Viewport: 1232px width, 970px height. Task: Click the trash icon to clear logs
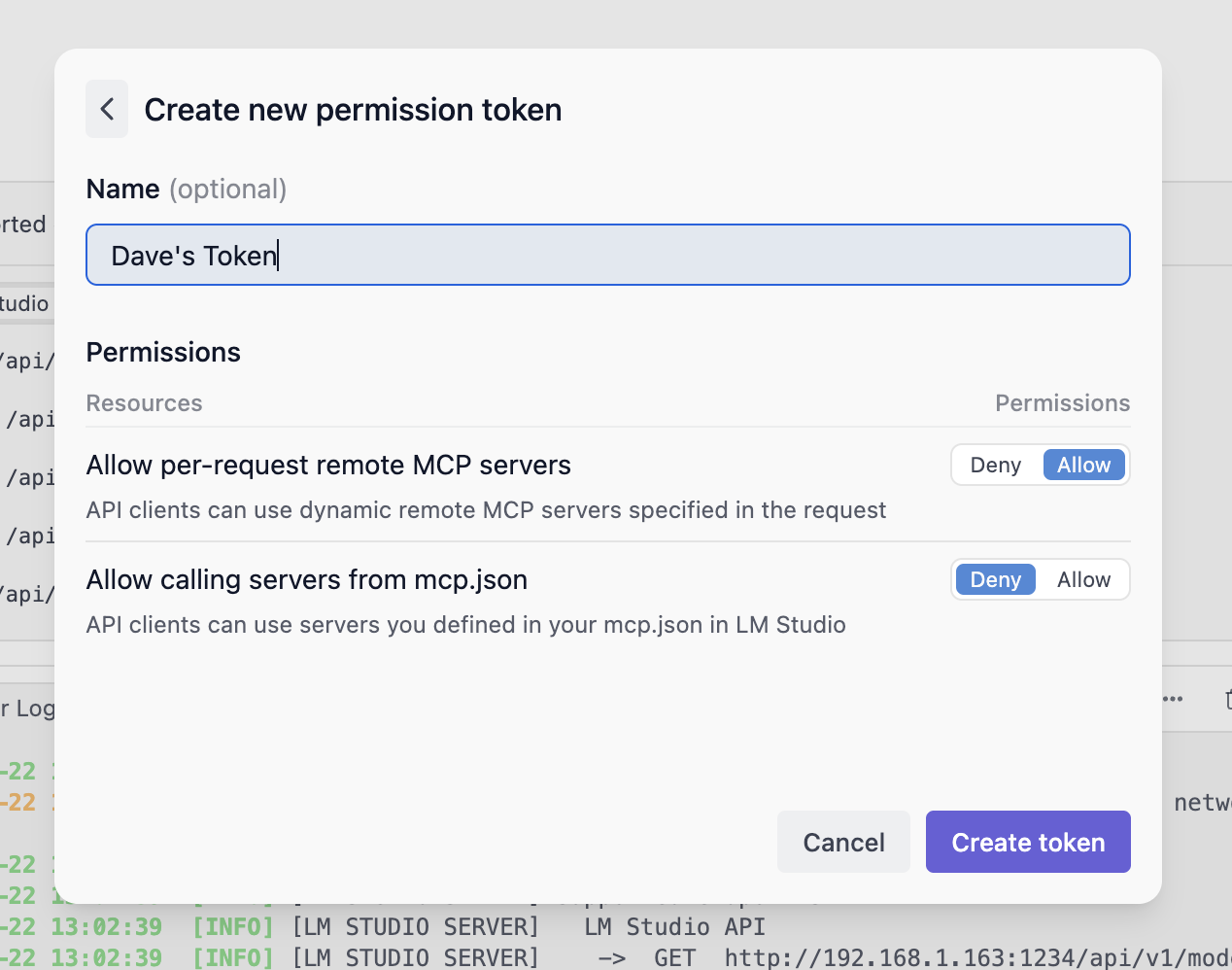pyautogui.click(x=1226, y=699)
